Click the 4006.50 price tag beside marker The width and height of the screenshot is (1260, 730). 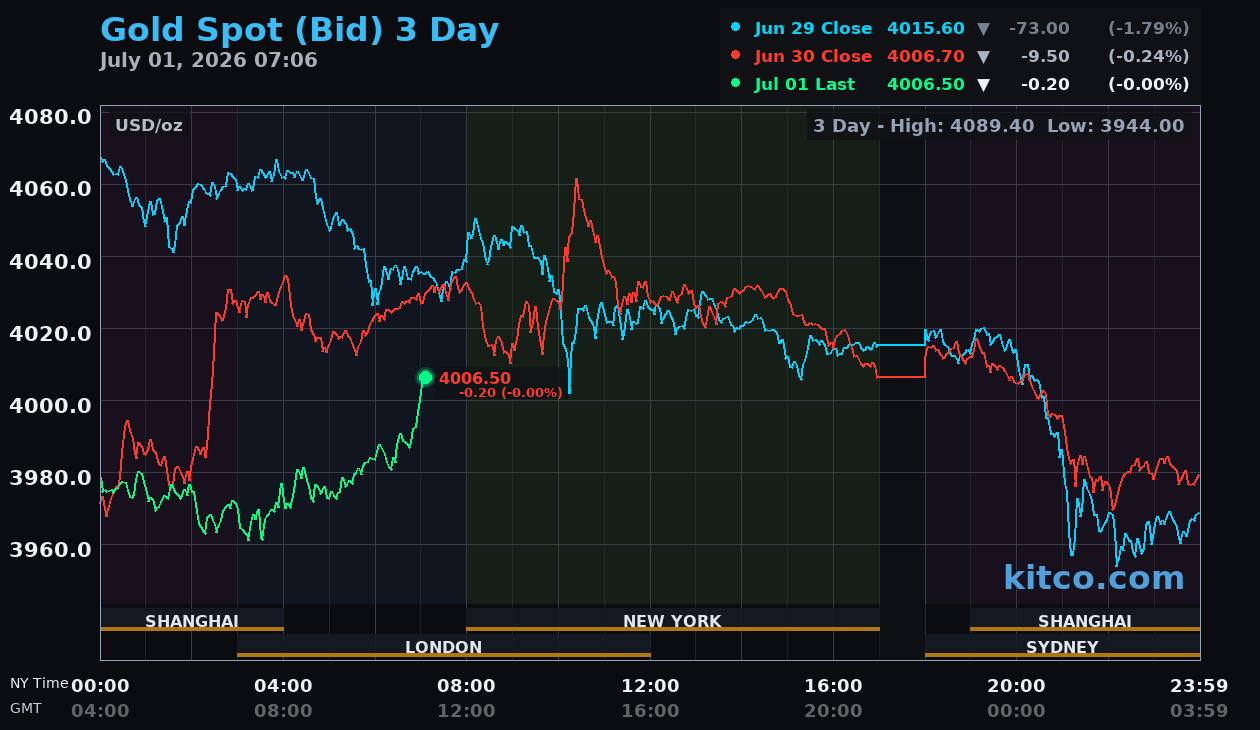tap(475, 378)
